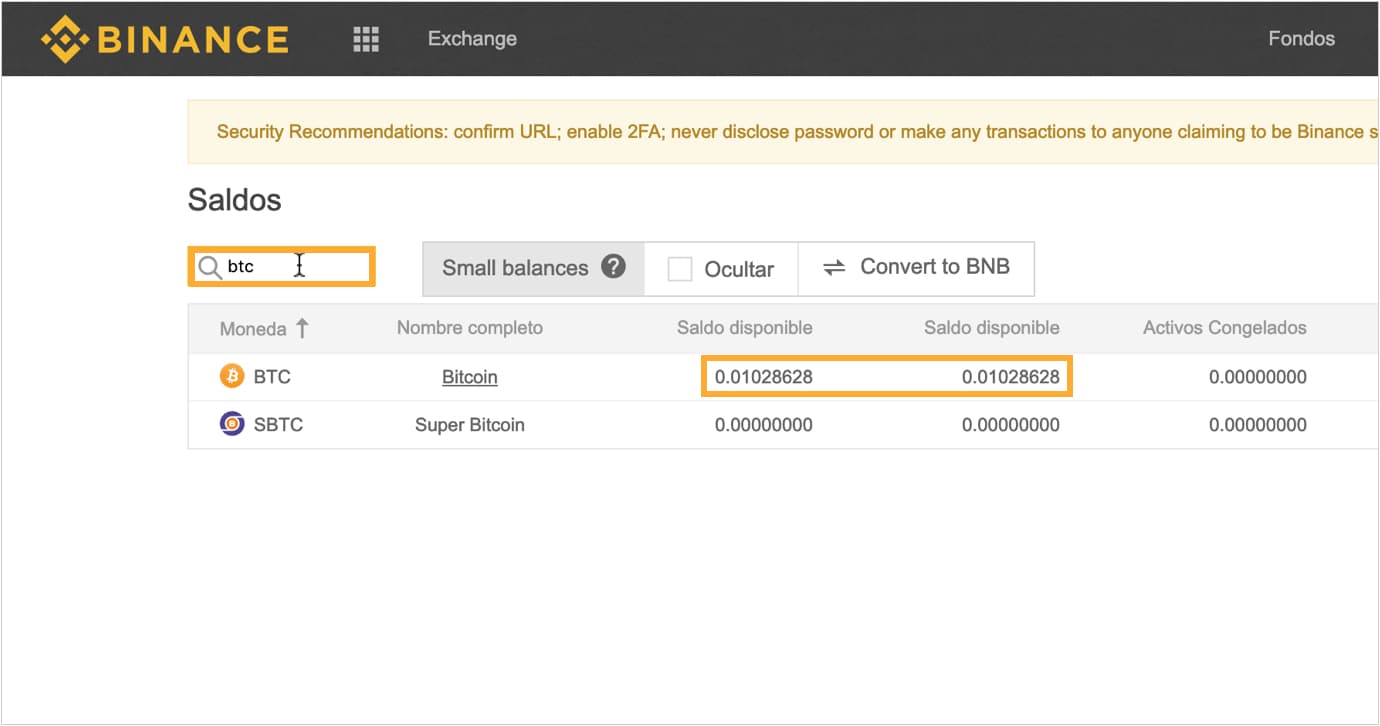Click the SBTC coin icon
This screenshot has height=726, width=1380.
pos(232,424)
